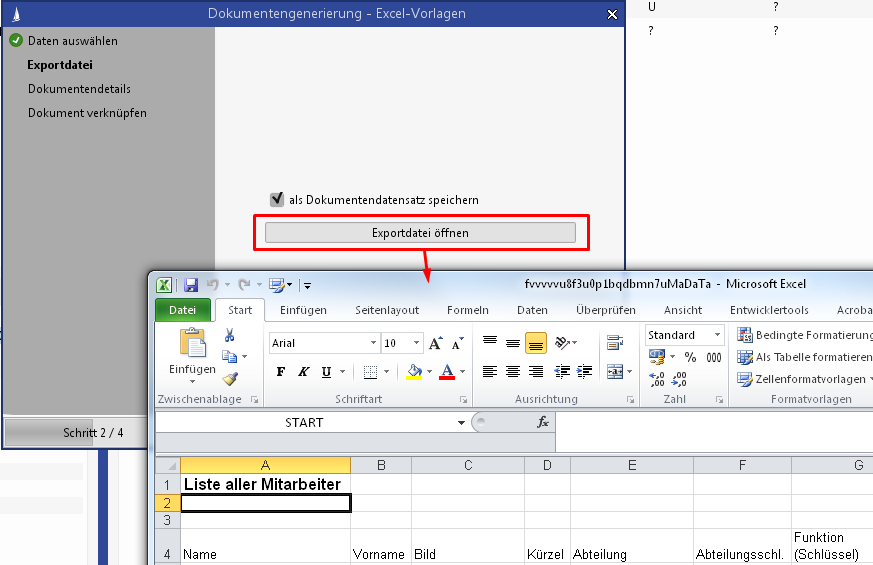Screen dimensions: 873x565
Task: Open the Formeln ribbon tab
Action: coord(467,310)
